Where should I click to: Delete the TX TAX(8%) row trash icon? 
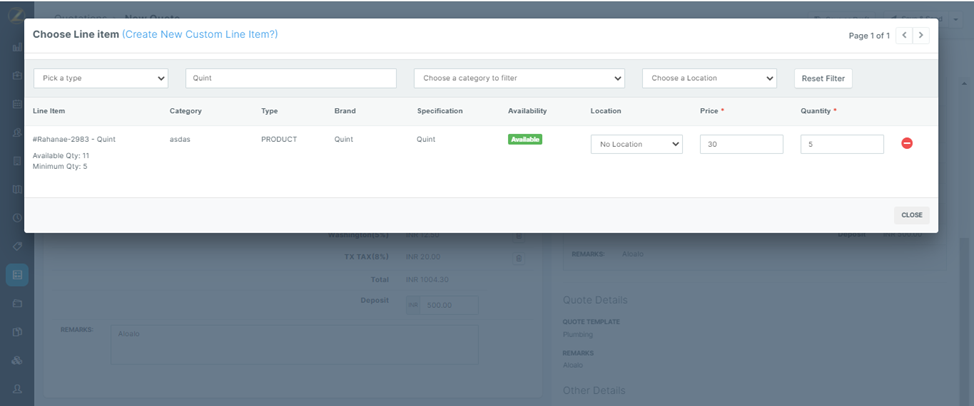click(519, 258)
